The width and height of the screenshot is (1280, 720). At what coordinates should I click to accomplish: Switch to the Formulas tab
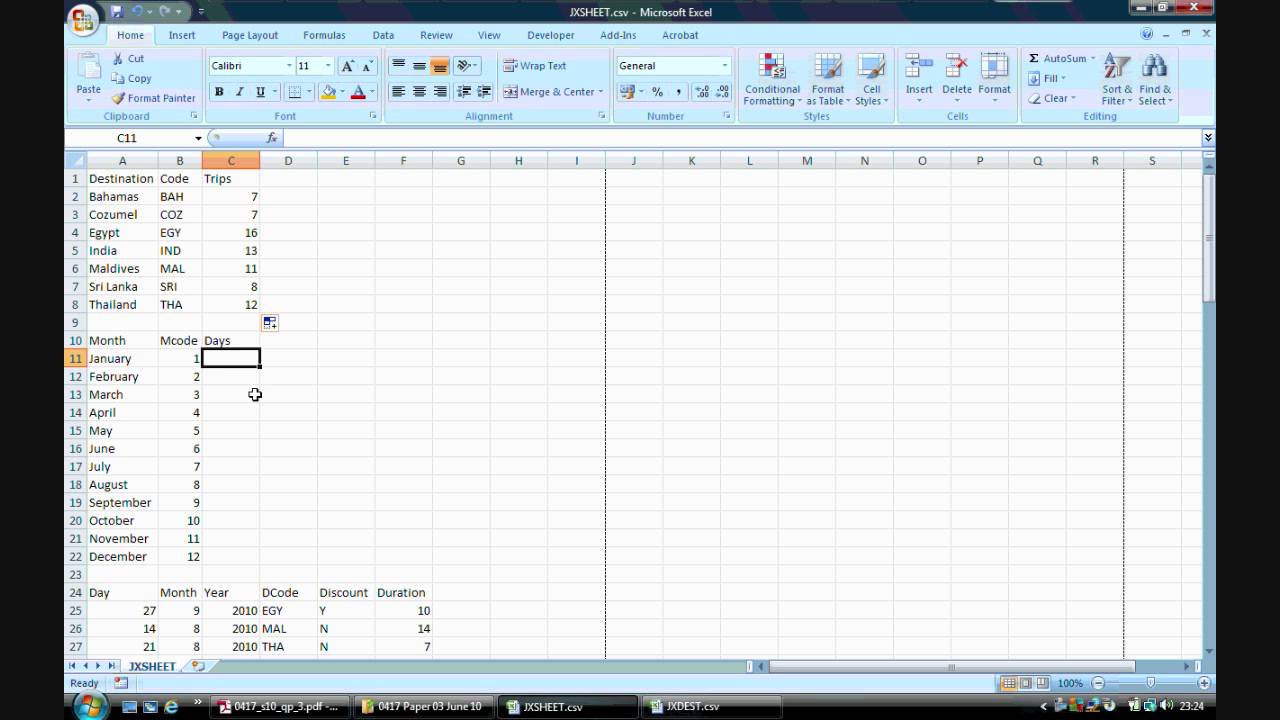(x=324, y=35)
